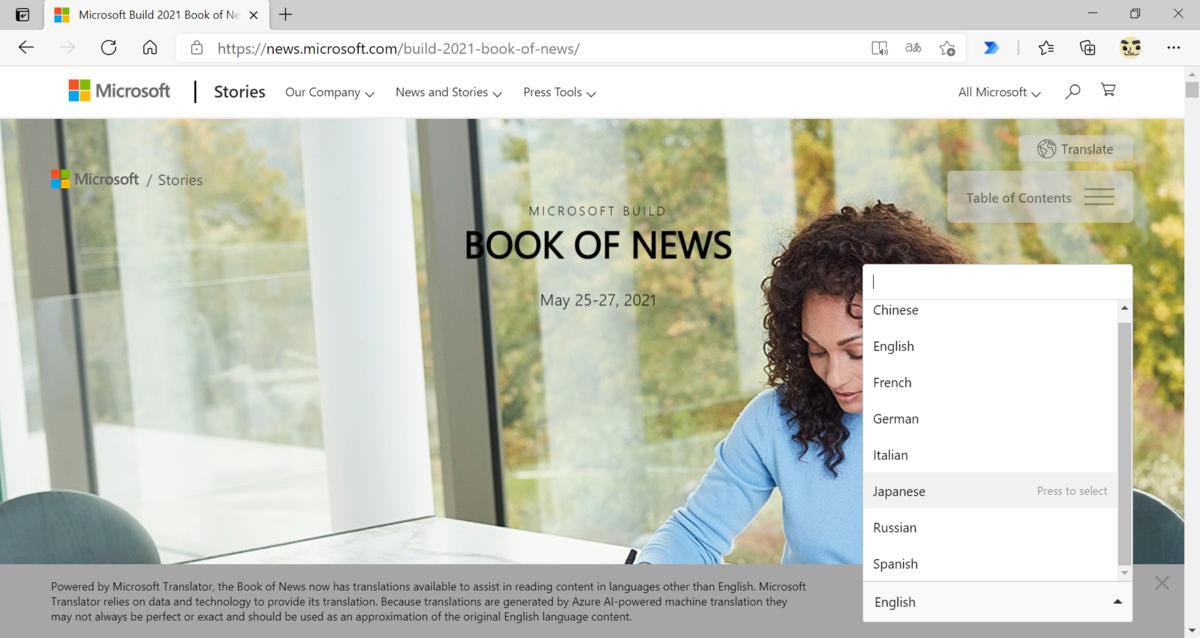Screen dimensions: 1200x638
Task: Choose French in the language list
Action: 990,382
